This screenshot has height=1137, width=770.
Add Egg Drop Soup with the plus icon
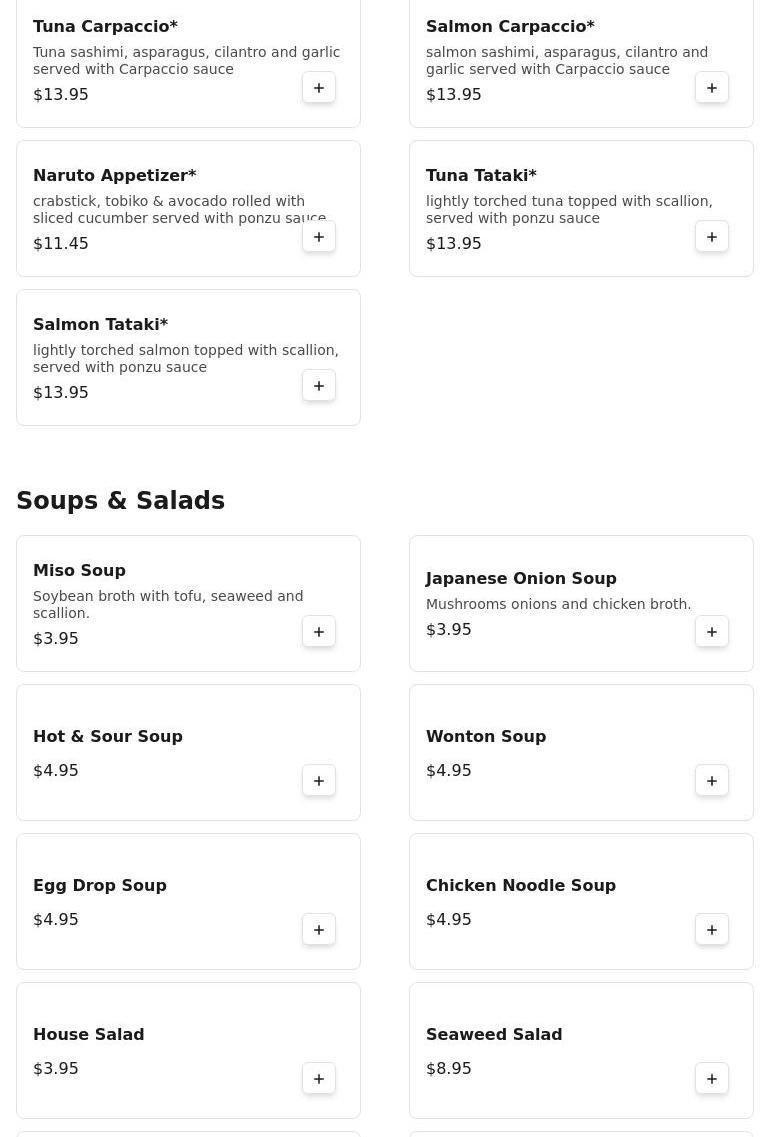tap(319, 930)
